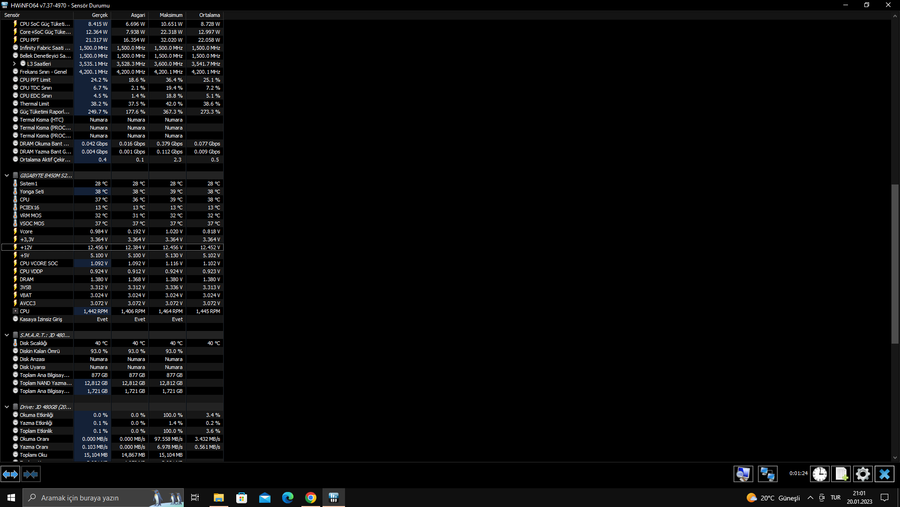Sort by the Sensör column header
The image size is (900, 507).
pyautogui.click(x=37, y=15)
